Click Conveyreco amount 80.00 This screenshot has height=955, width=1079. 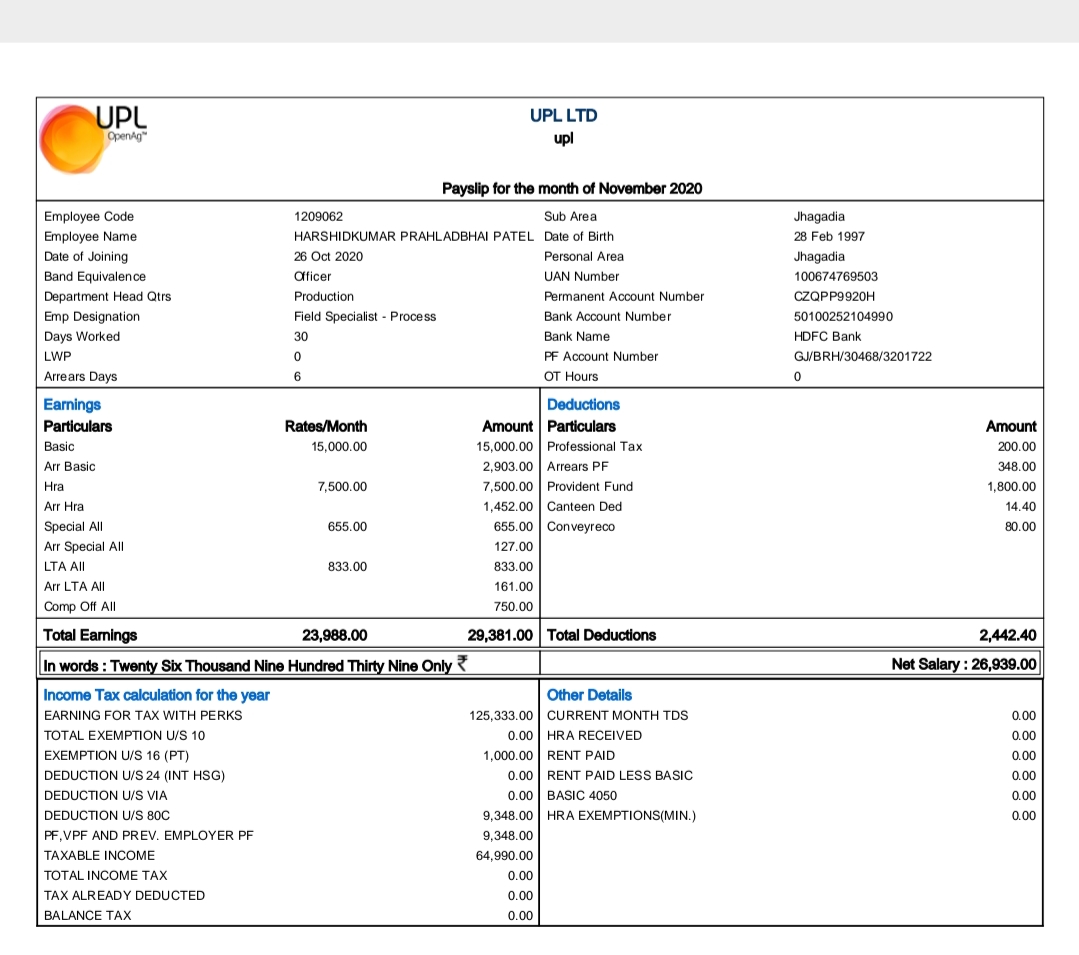[1021, 526]
